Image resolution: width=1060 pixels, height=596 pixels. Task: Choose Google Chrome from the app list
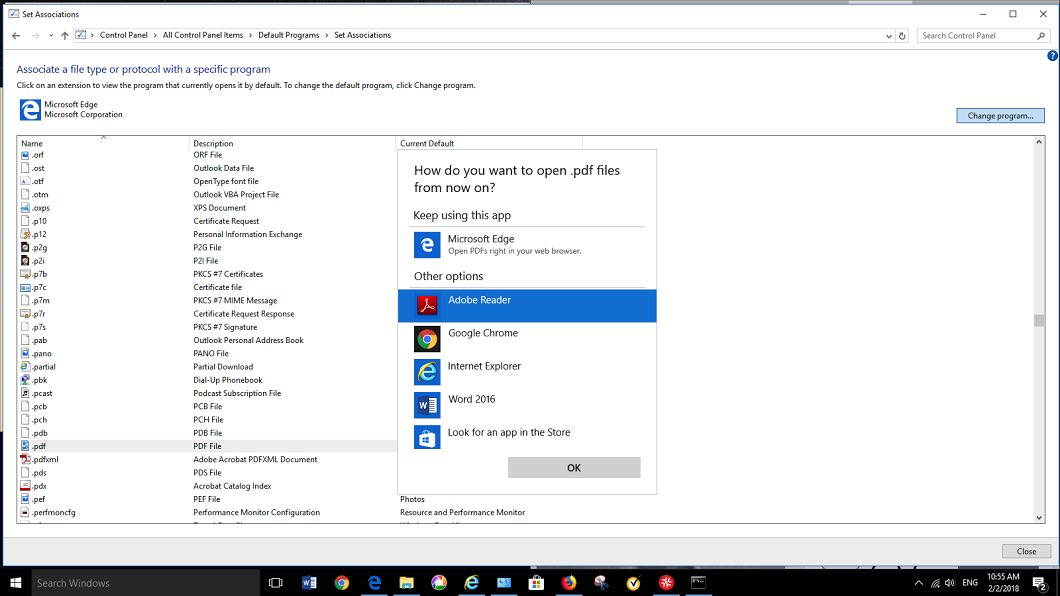pos(526,339)
